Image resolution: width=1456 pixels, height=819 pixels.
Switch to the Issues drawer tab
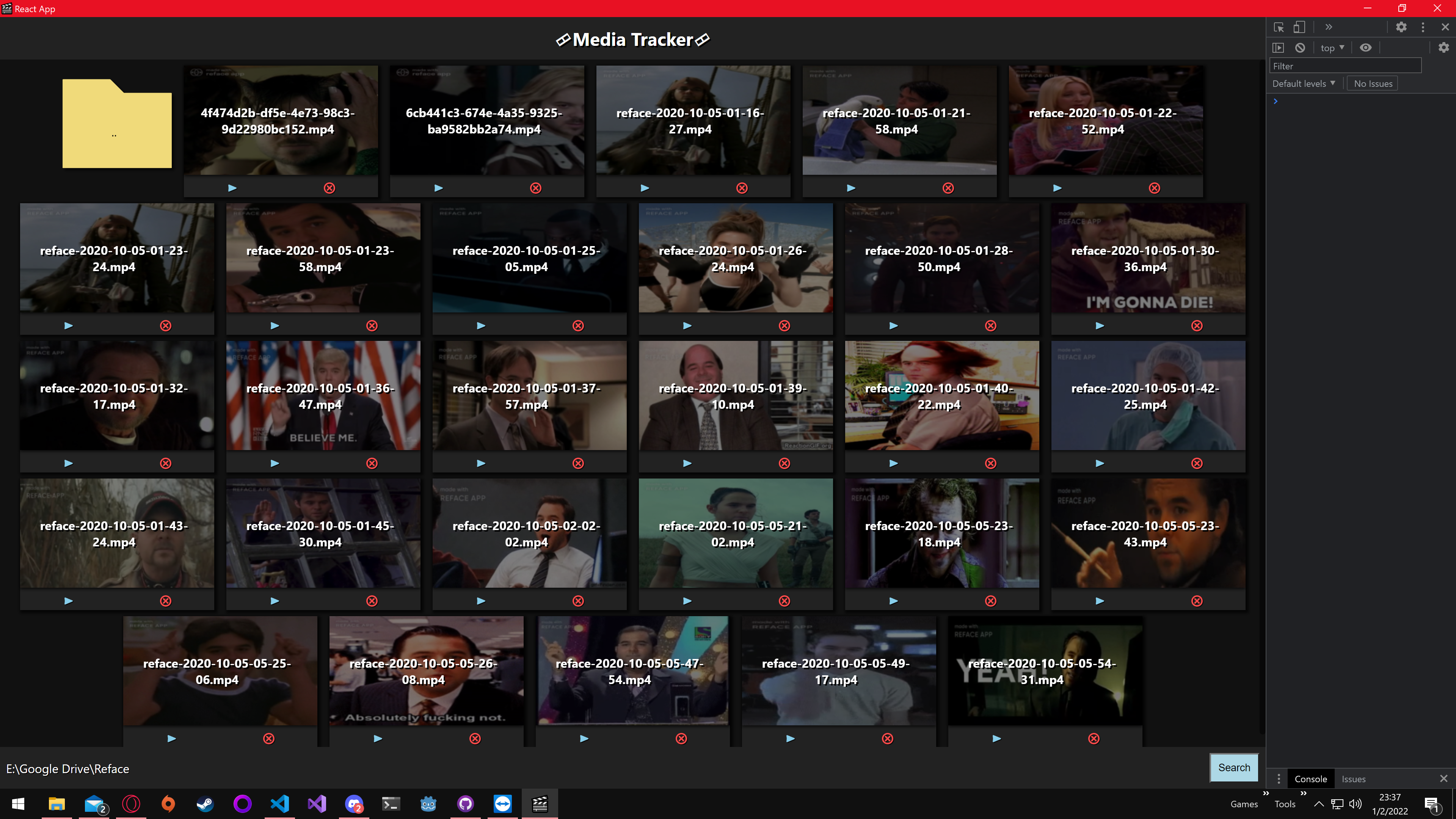(1354, 779)
